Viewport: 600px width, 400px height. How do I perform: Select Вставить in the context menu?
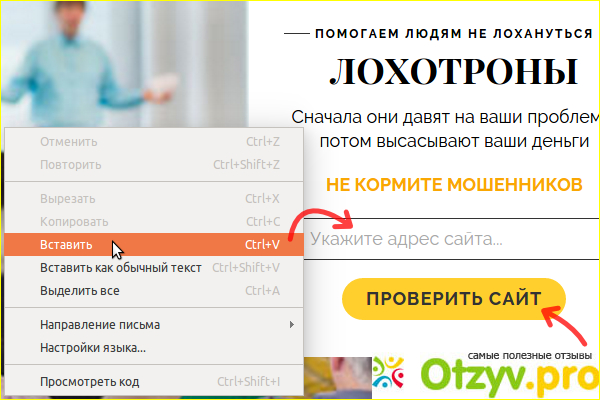(x=66, y=244)
